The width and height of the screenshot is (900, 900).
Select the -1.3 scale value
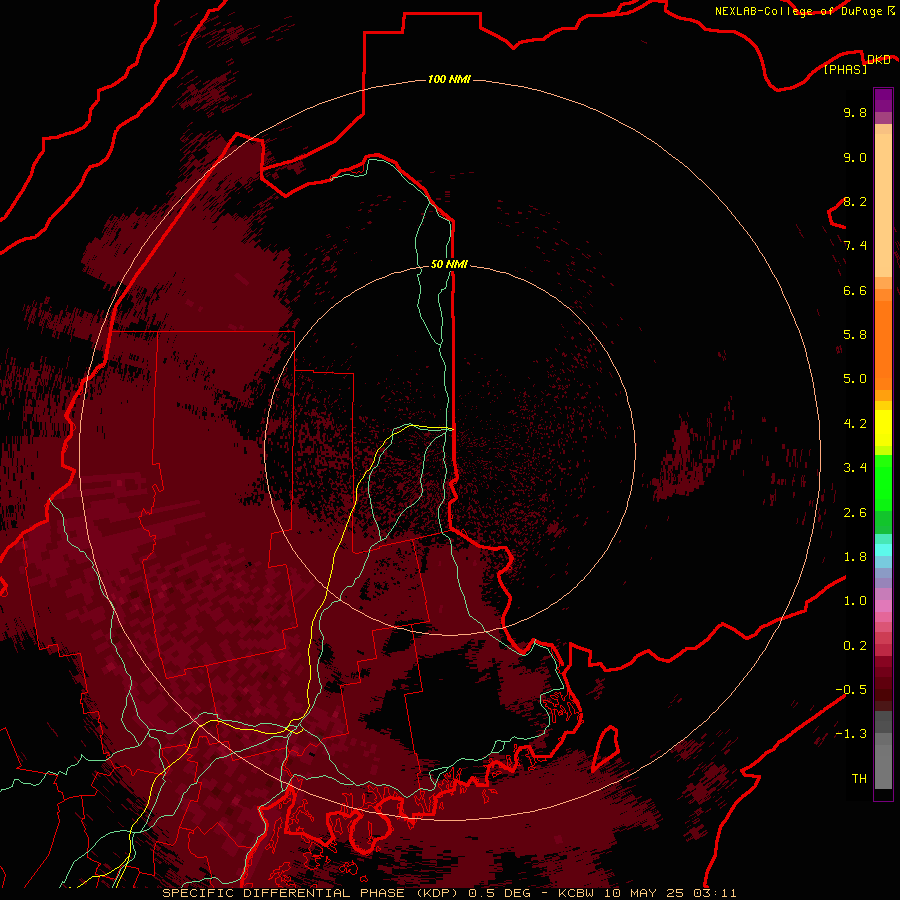851,734
